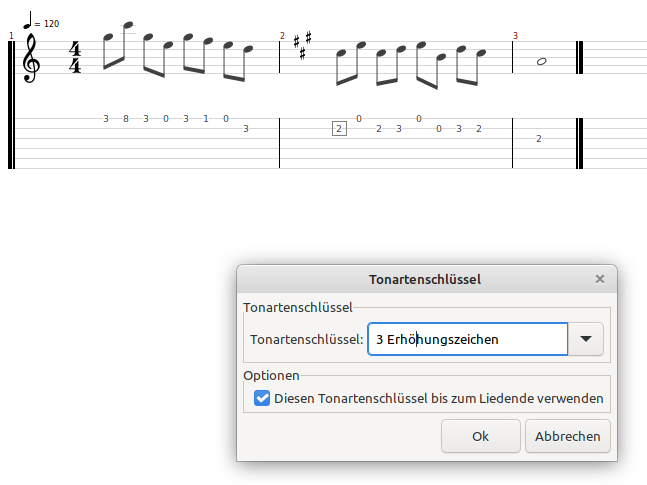Open the Tonartenschlüssel dropdown arrow
Viewport: 647px width, 485px height.
point(586,339)
